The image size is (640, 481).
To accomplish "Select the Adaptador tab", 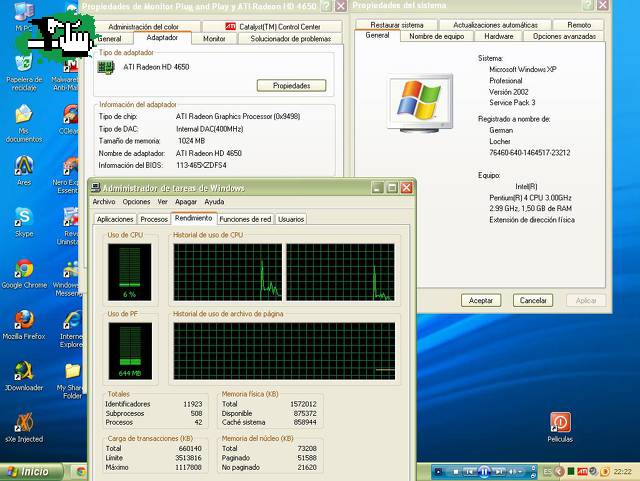I will point(162,38).
